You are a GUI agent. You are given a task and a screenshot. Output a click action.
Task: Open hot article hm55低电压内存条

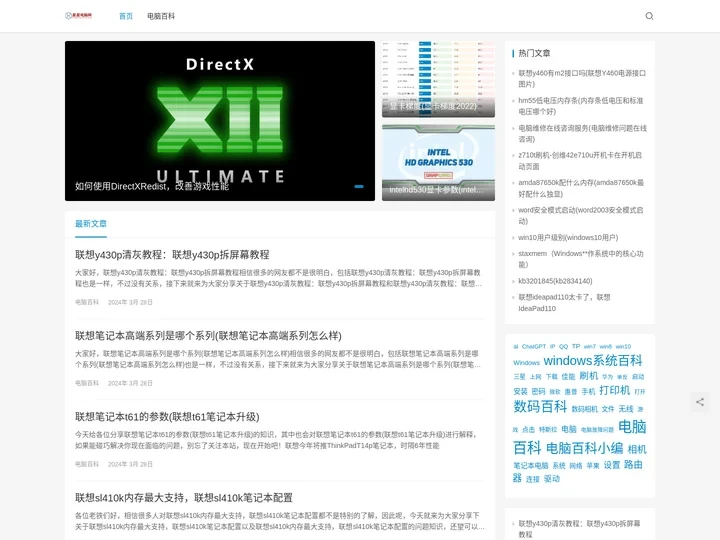tap(580, 106)
